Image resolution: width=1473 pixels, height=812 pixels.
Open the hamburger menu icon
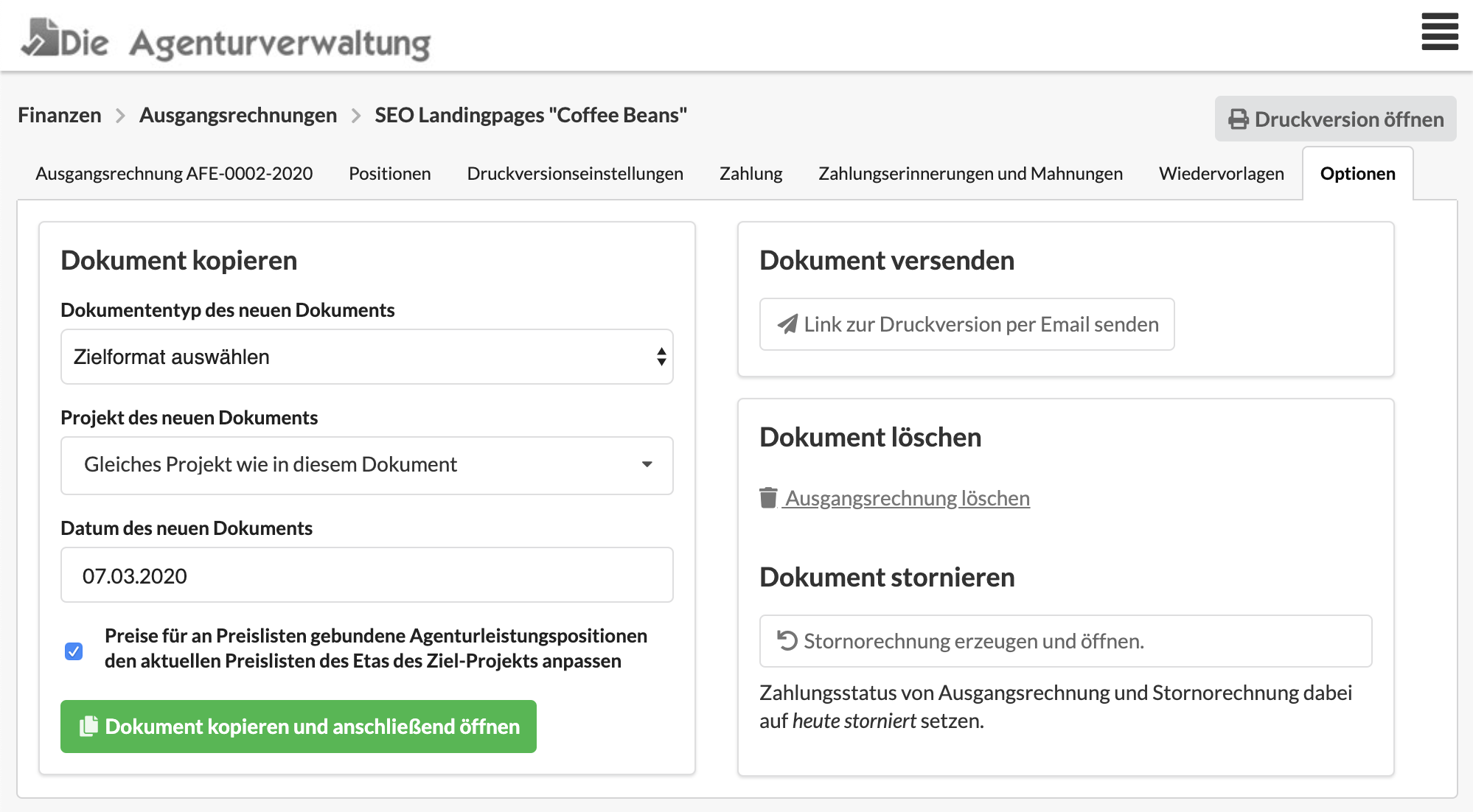point(1439,32)
